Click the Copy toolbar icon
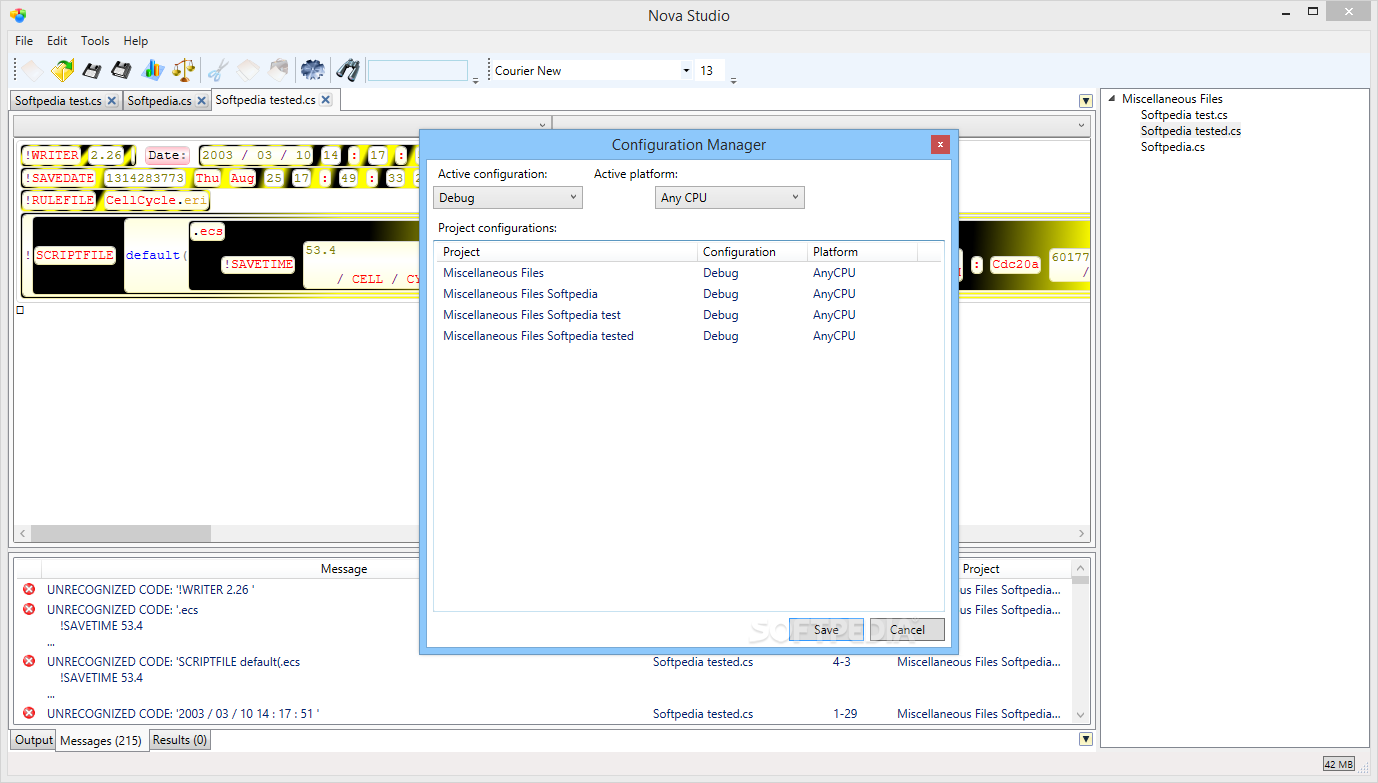This screenshot has width=1378, height=783. pyautogui.click(x=248, y=70)
